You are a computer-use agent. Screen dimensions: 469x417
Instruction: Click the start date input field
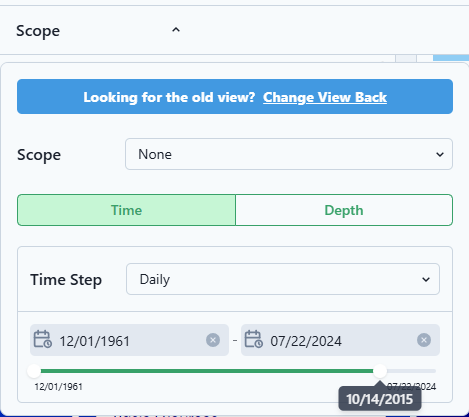(129, 340)
